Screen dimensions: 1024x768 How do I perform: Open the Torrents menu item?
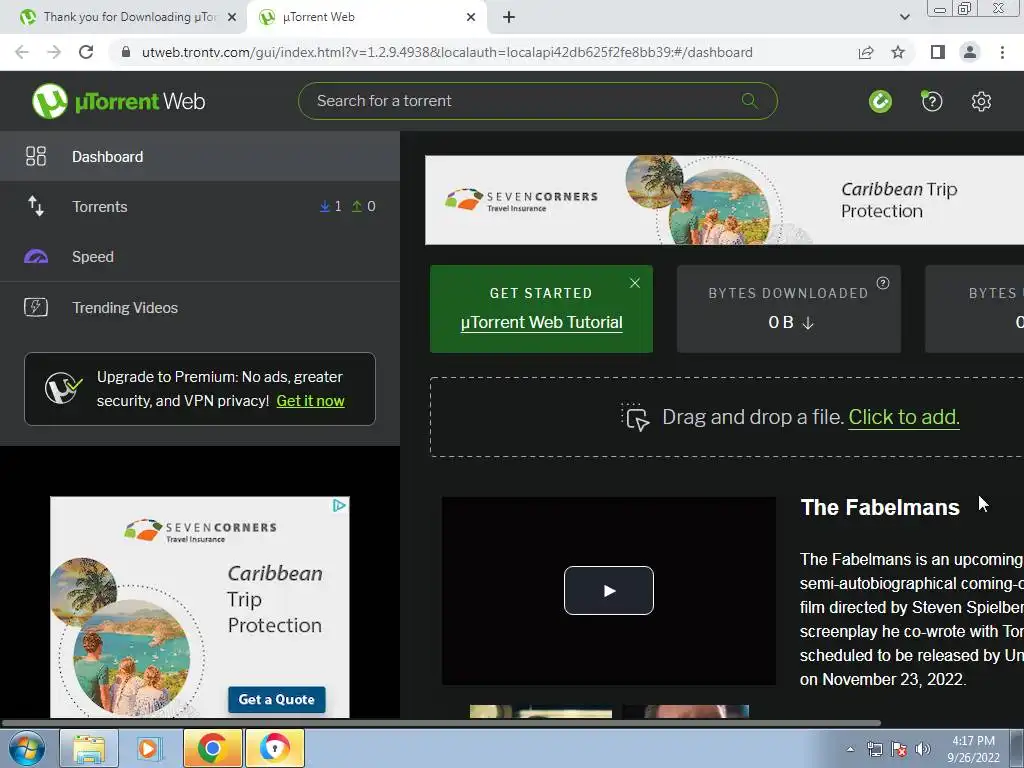(200, 206)
